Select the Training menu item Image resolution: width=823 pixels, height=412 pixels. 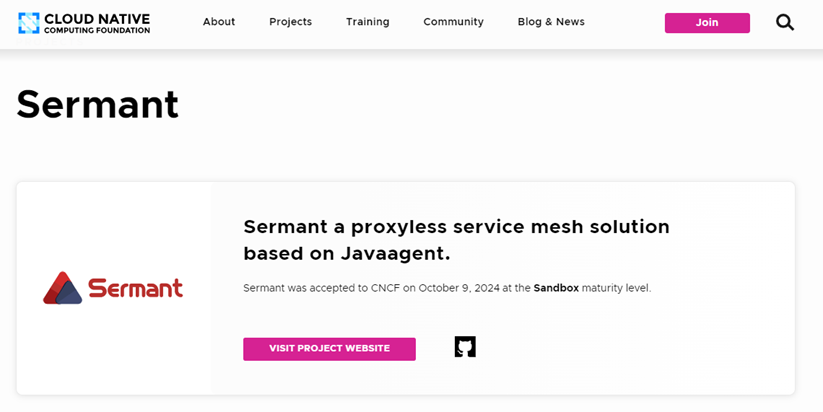pos(367,22)
